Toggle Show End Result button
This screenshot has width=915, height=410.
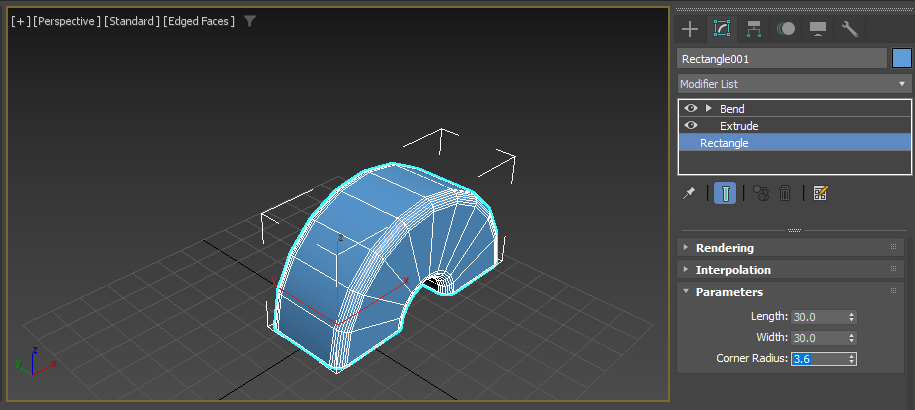(x=725, y=193)
